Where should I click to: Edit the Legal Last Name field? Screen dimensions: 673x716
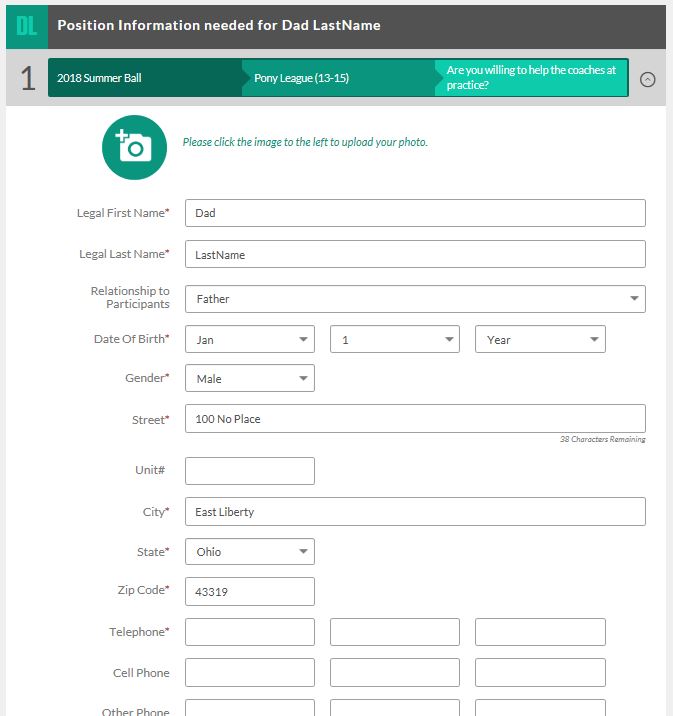[x=415, y=254]
